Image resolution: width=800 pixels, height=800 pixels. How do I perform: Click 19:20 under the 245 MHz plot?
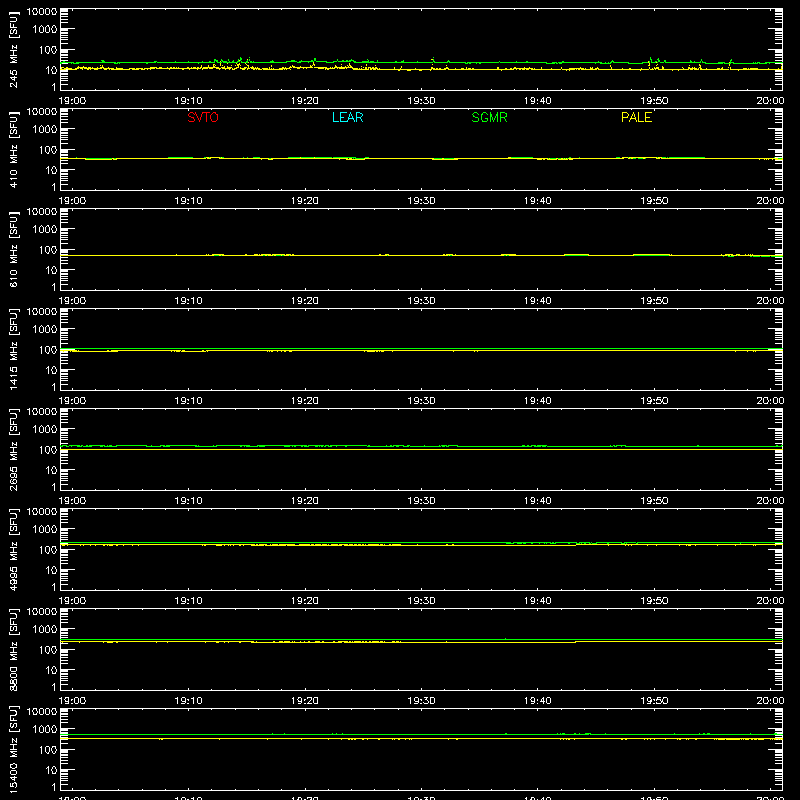(x=305, y=101)
